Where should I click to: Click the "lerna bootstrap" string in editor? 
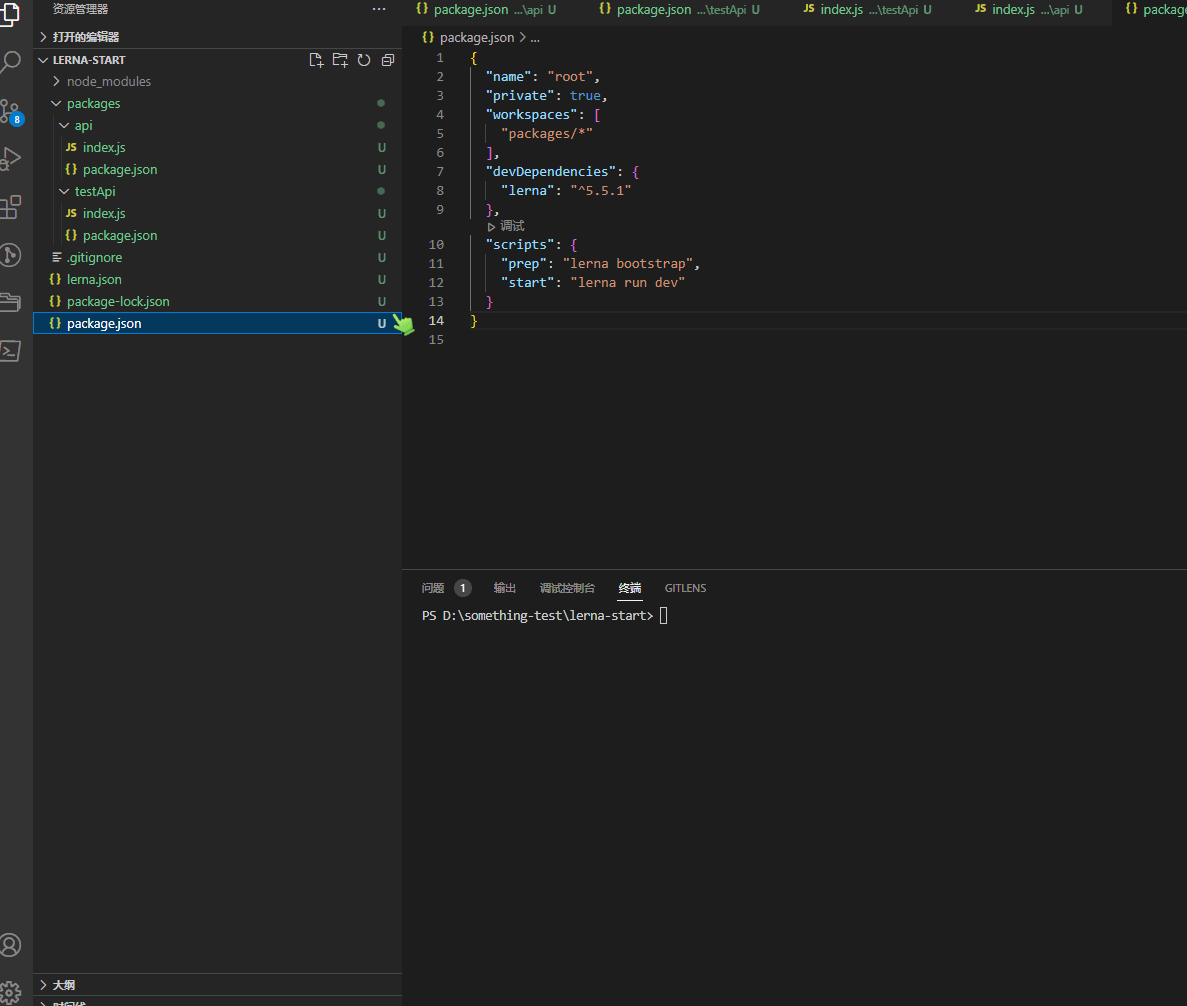point(628,263)
